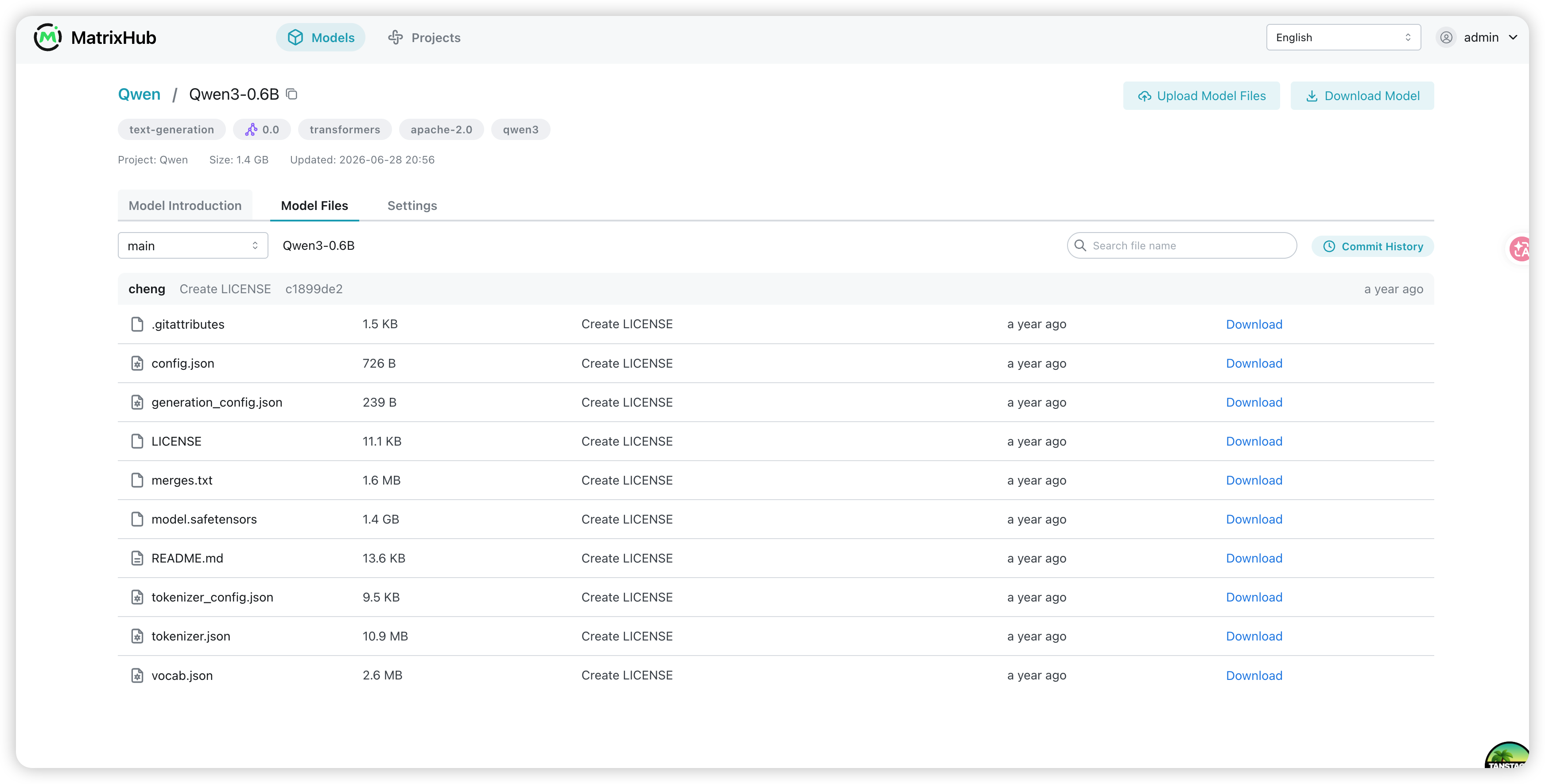Download tokenizer_config.json file

pos(1254,597)
